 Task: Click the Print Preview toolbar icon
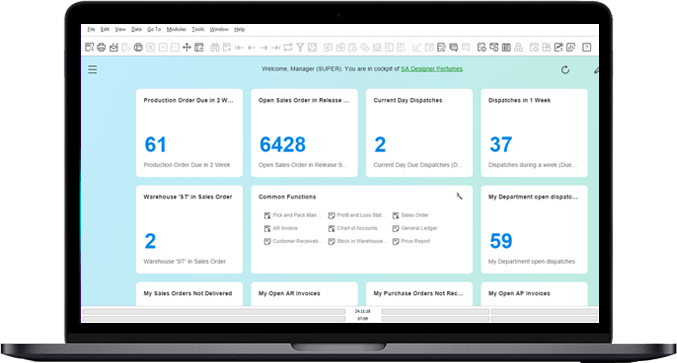89,47
